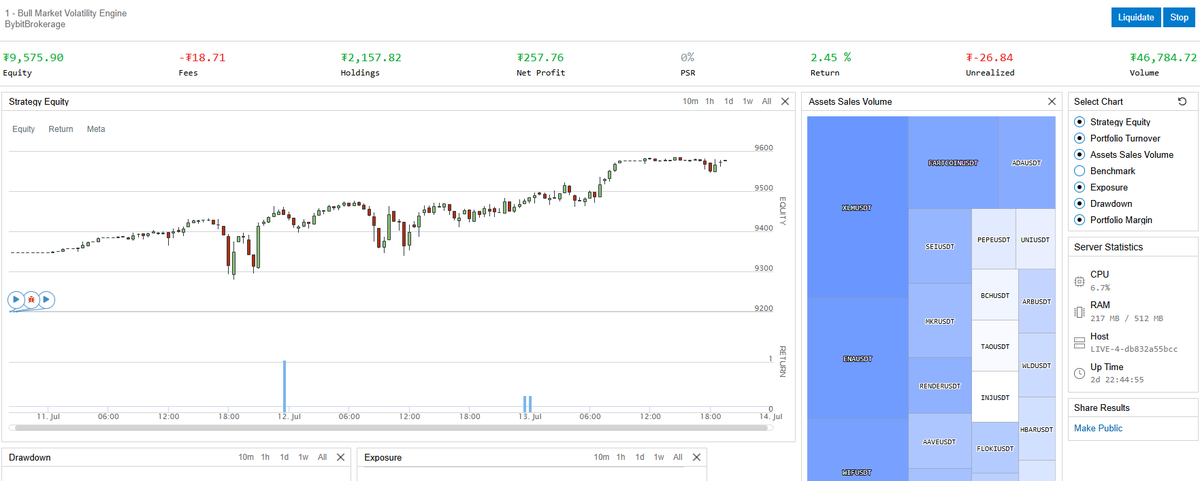Close the Drawdown chart panel
Image resolution: width=1200 pixels, height=481 pixels.
341,457
